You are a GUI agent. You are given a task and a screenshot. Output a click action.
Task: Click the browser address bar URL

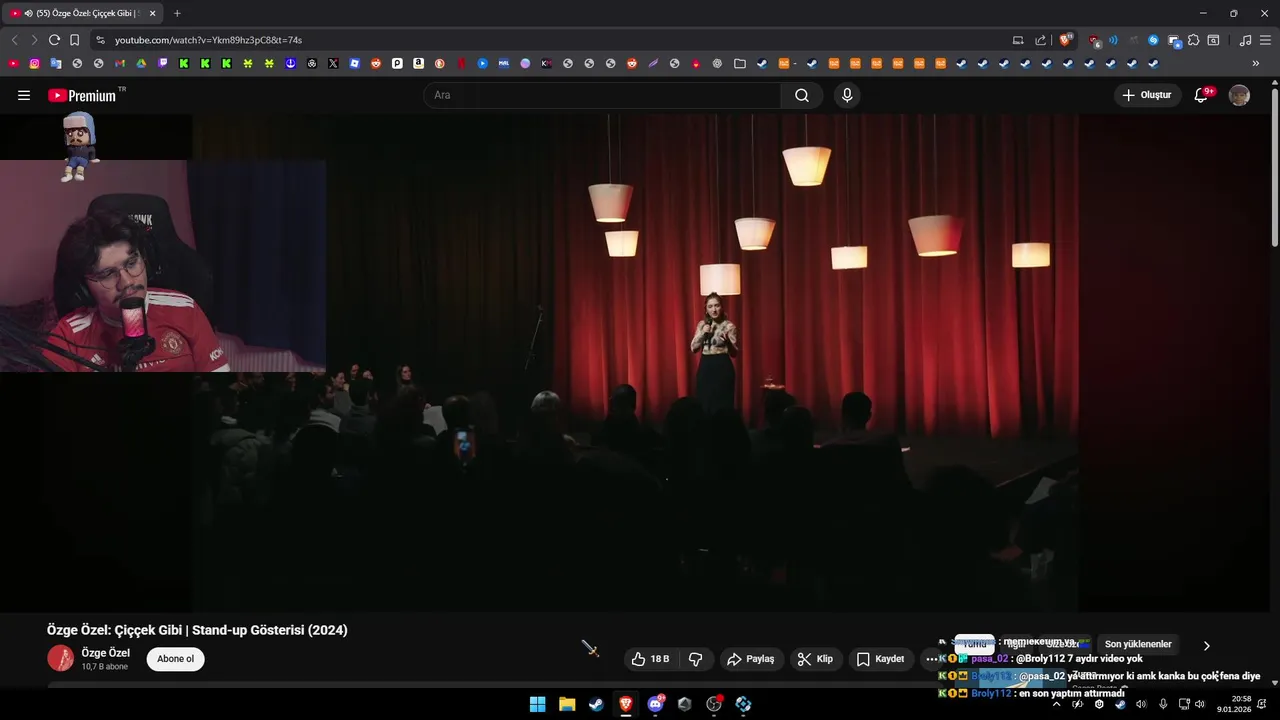[208, 40]
